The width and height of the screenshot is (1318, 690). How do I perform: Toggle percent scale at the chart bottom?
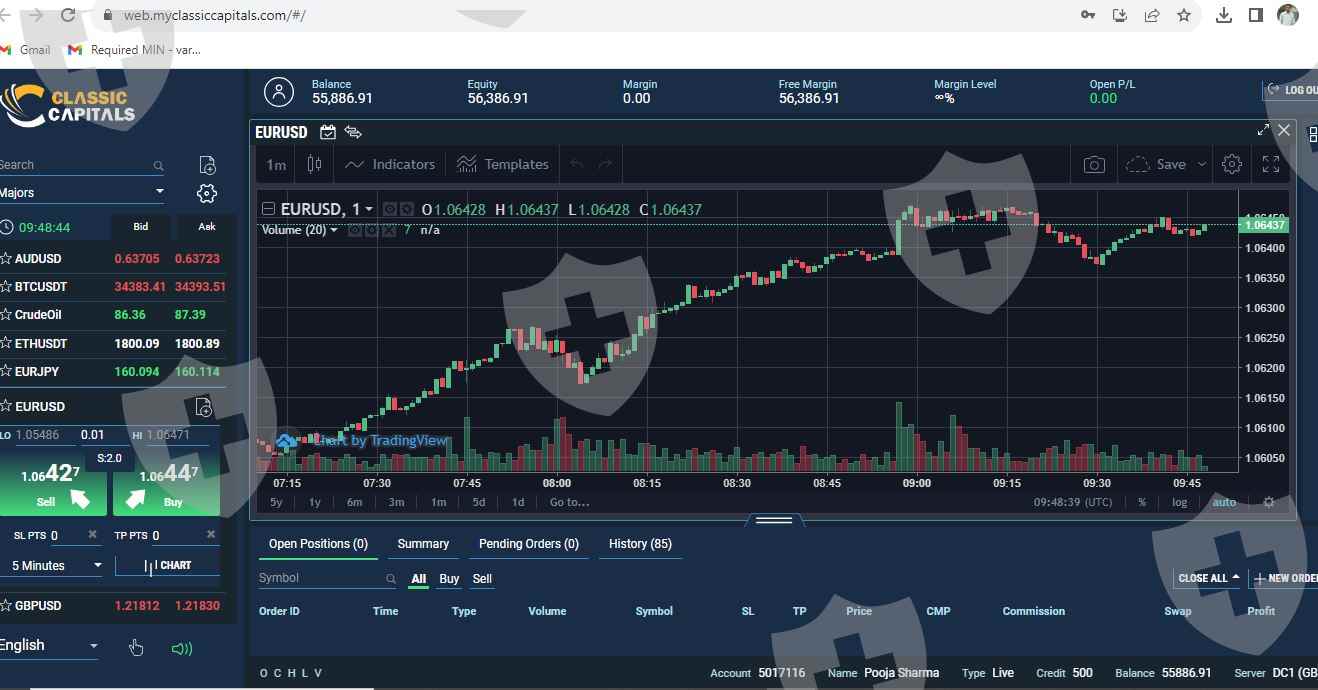[1142, 502]
